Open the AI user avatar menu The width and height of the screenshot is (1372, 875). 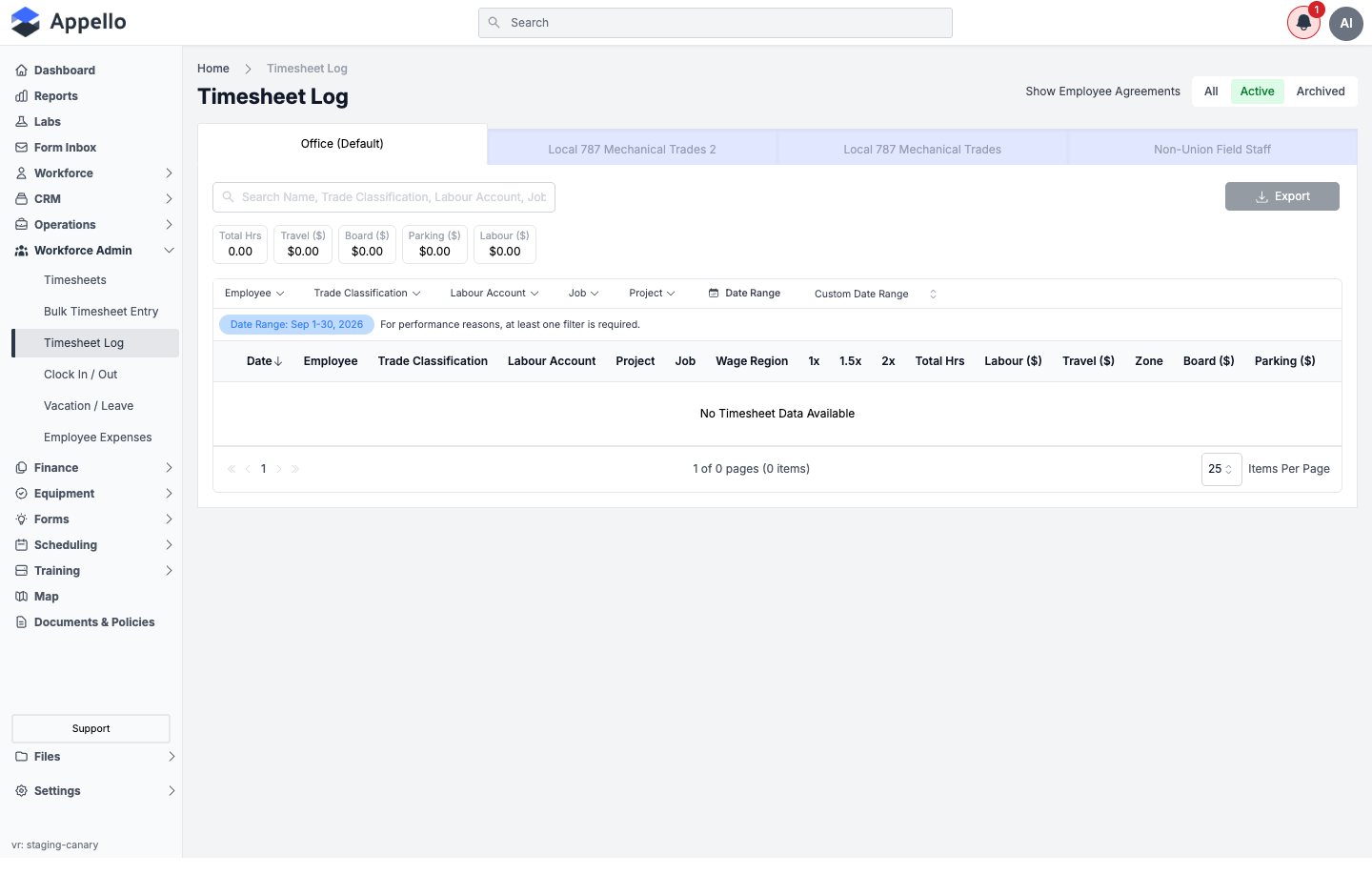[1346, 23]
